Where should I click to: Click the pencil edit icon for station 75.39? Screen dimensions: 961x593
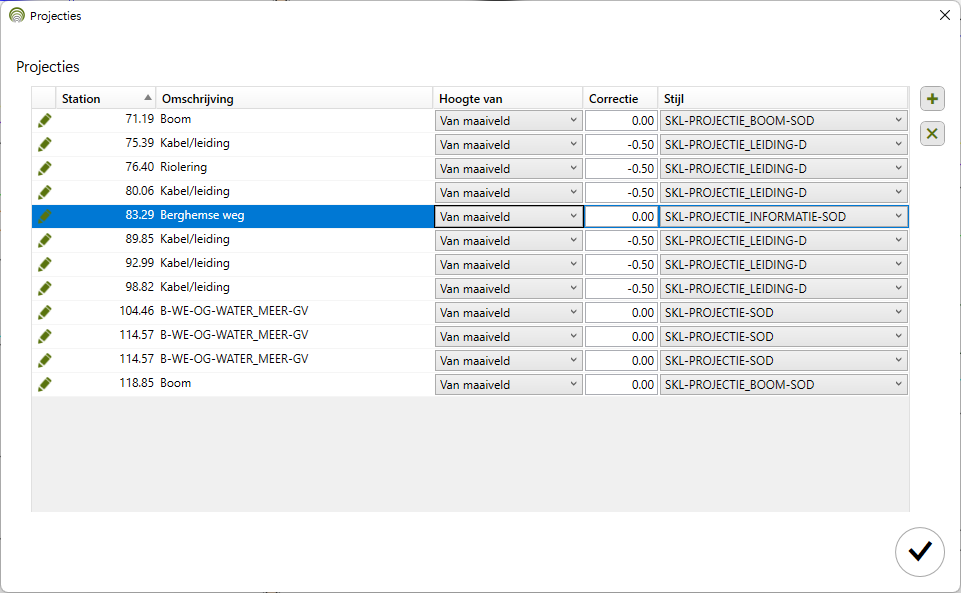tap(44, 145)
